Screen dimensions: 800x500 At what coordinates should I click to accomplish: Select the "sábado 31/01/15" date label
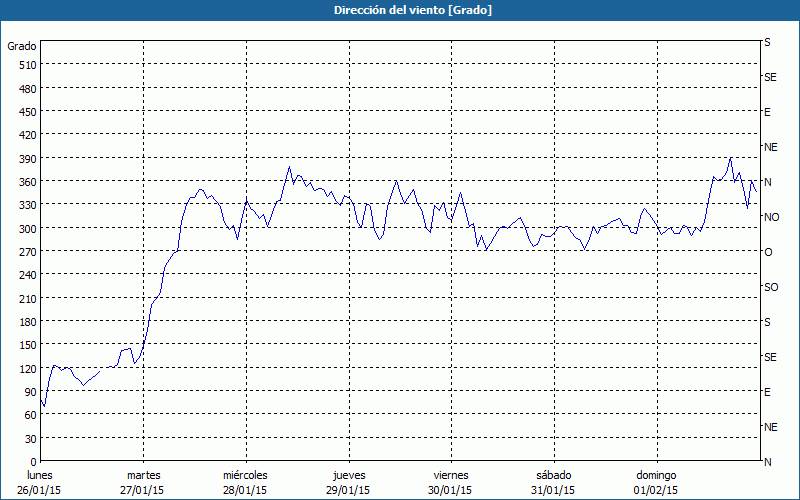pos(553,483)
